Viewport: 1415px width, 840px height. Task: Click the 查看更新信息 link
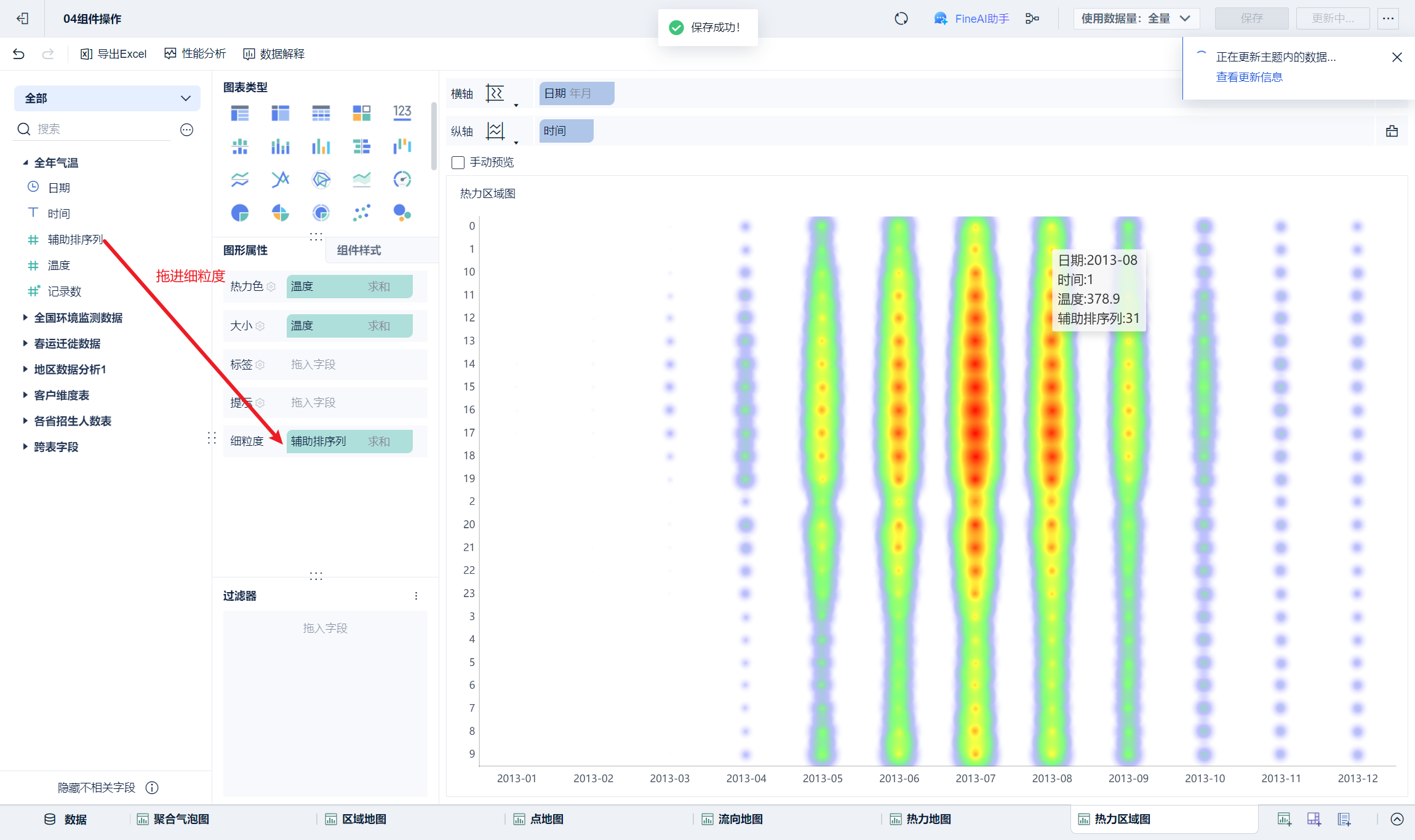[1249, 77]
